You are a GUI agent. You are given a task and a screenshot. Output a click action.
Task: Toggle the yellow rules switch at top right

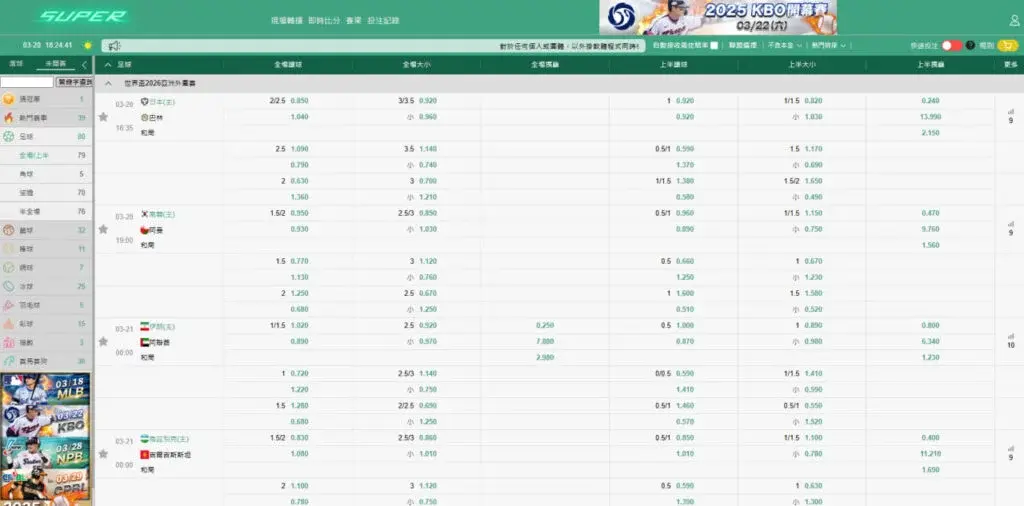(1008, 45)
